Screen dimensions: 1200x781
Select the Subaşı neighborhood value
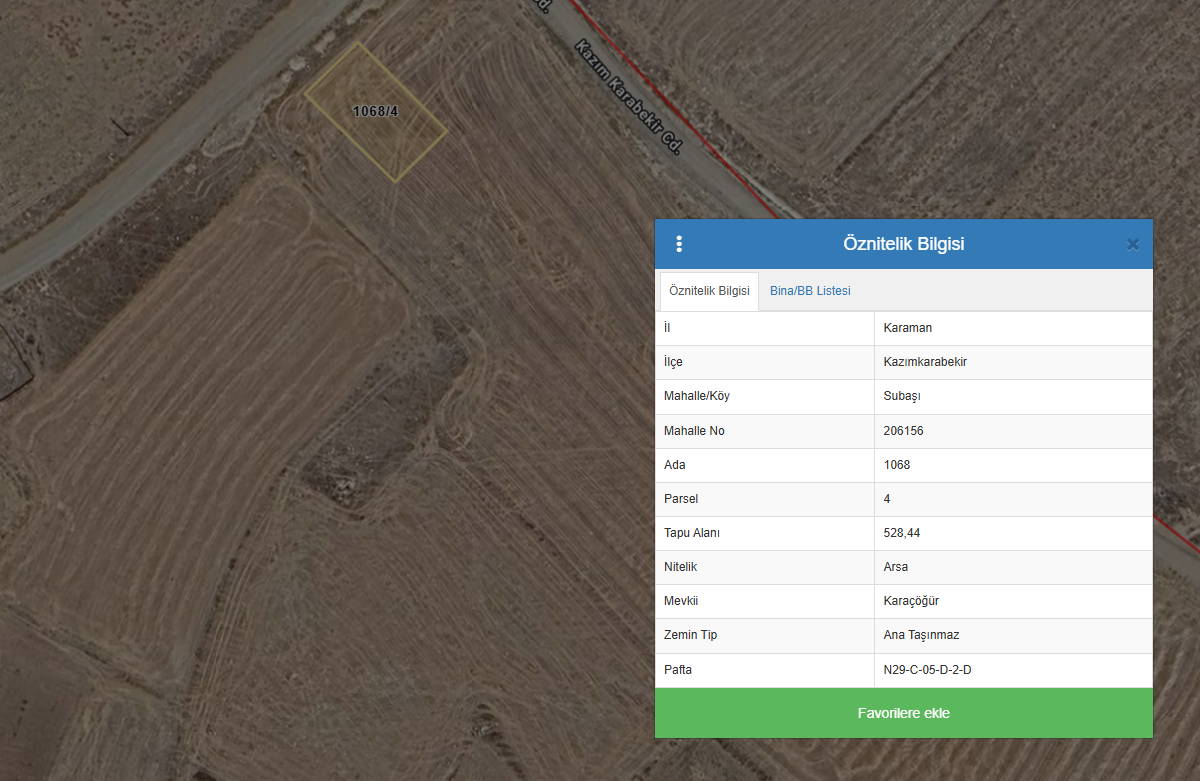point(902,396)
